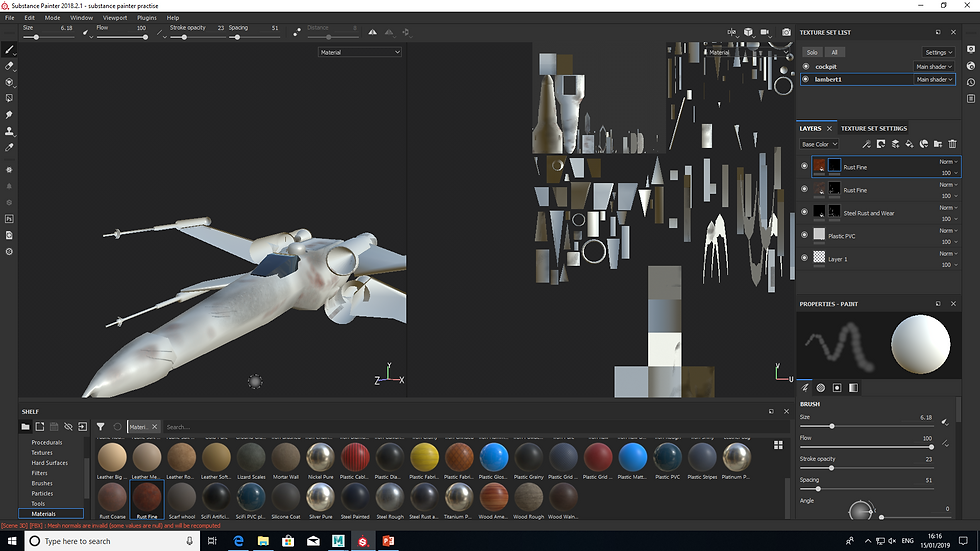The width and height of the screenshot is (980, 551).
Task: Toggle shelf hidden-items eye icon
Action: pos(68,427)
